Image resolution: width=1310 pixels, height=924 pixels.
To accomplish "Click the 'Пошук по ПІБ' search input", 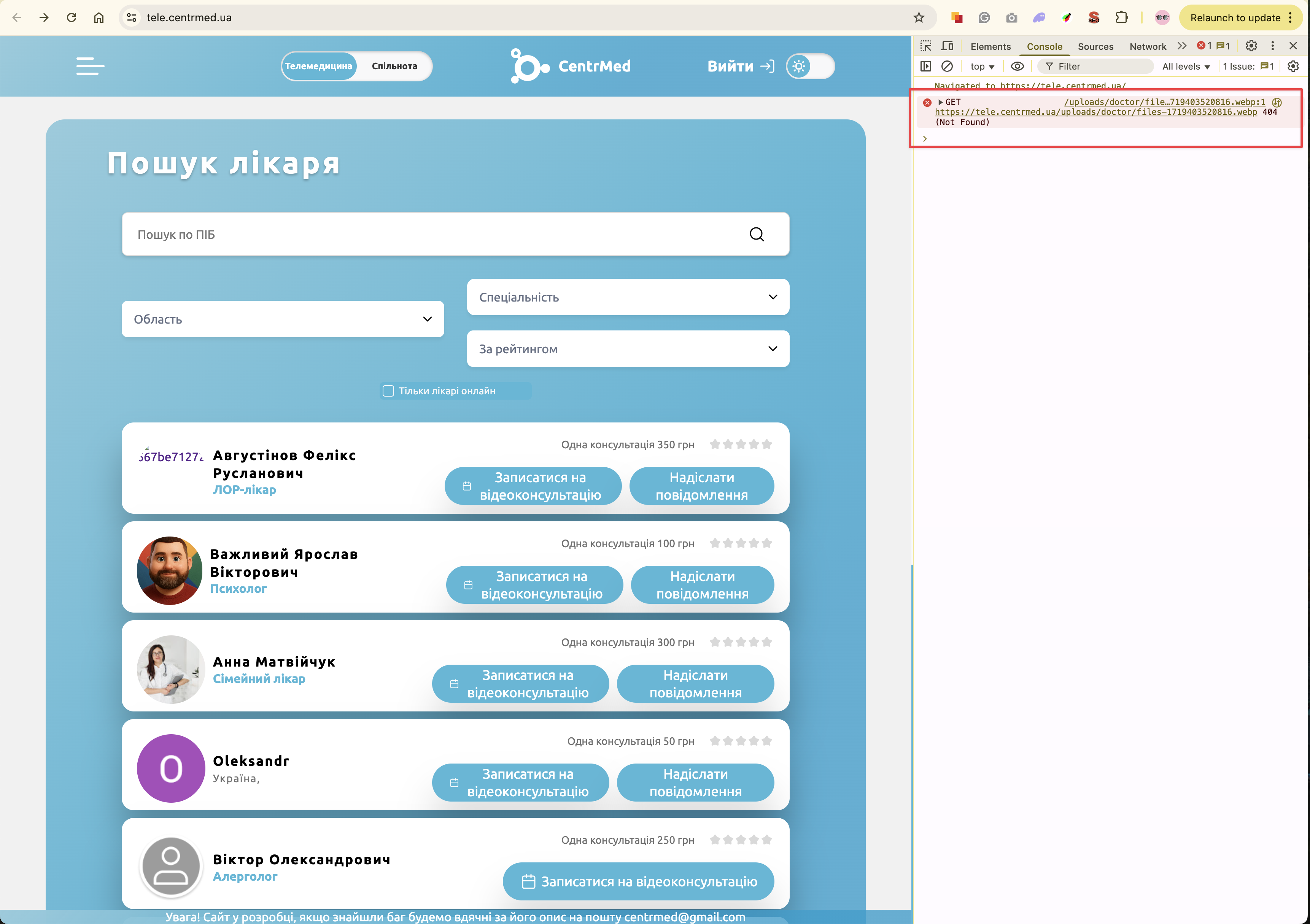I will click(x=434, y=234).
